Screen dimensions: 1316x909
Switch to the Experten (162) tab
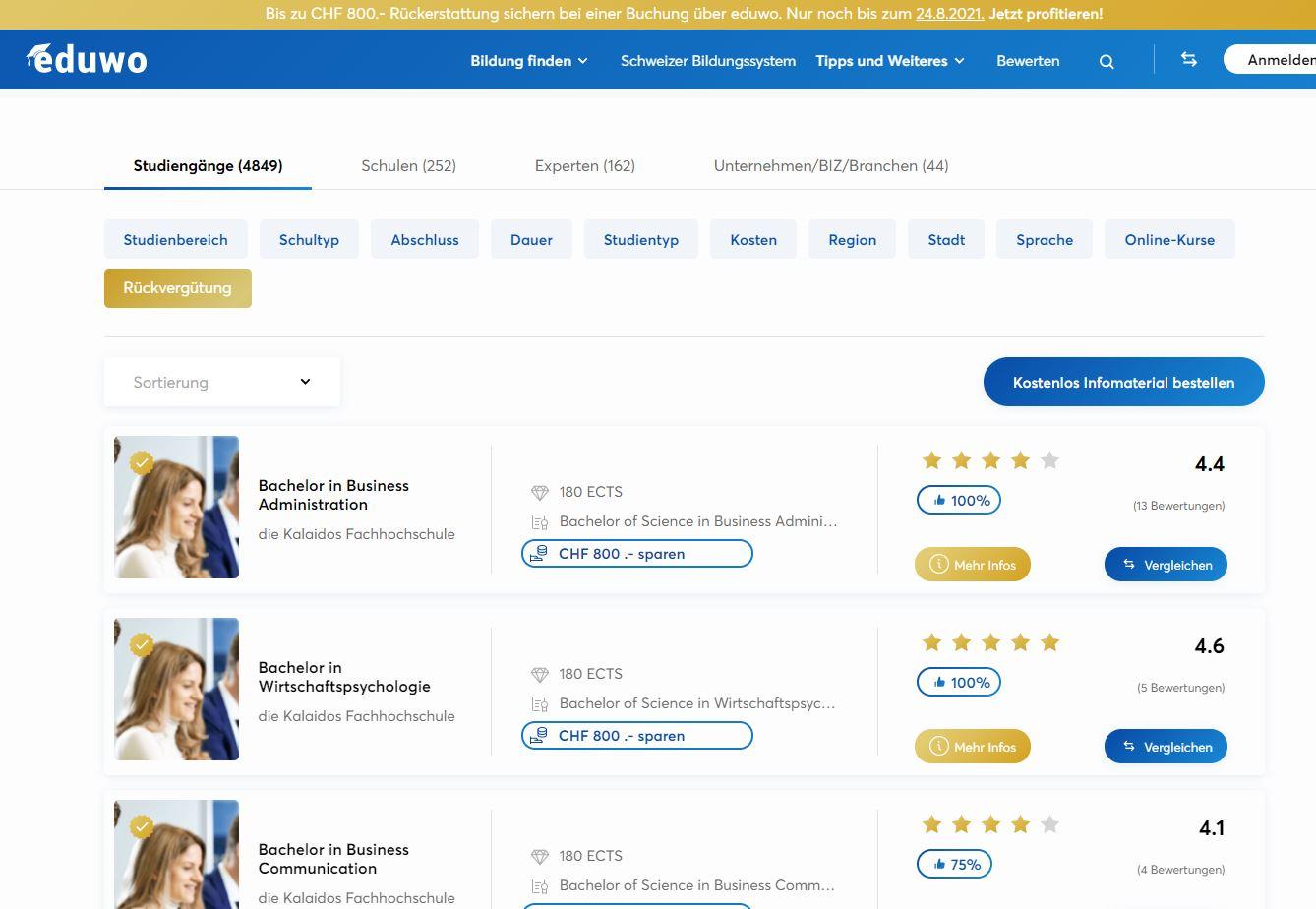585,166
